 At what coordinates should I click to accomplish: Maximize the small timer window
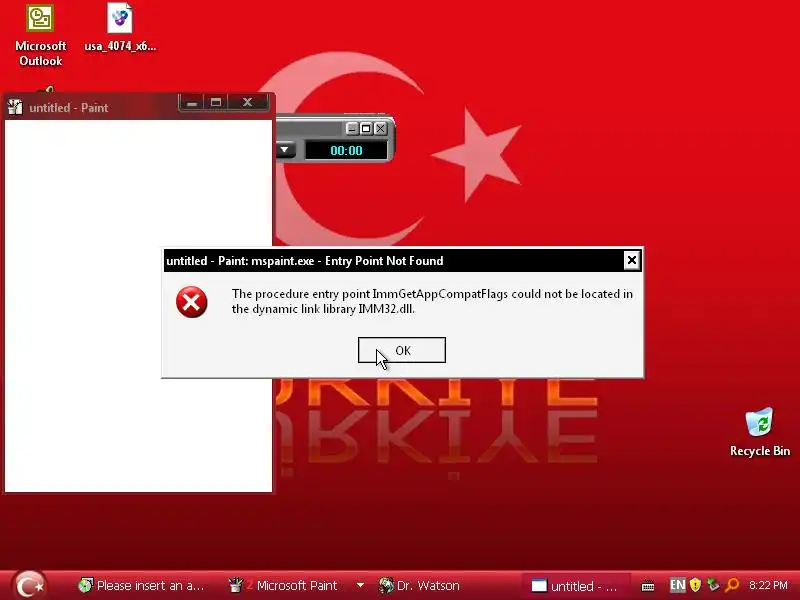click(x=366, y=129)
